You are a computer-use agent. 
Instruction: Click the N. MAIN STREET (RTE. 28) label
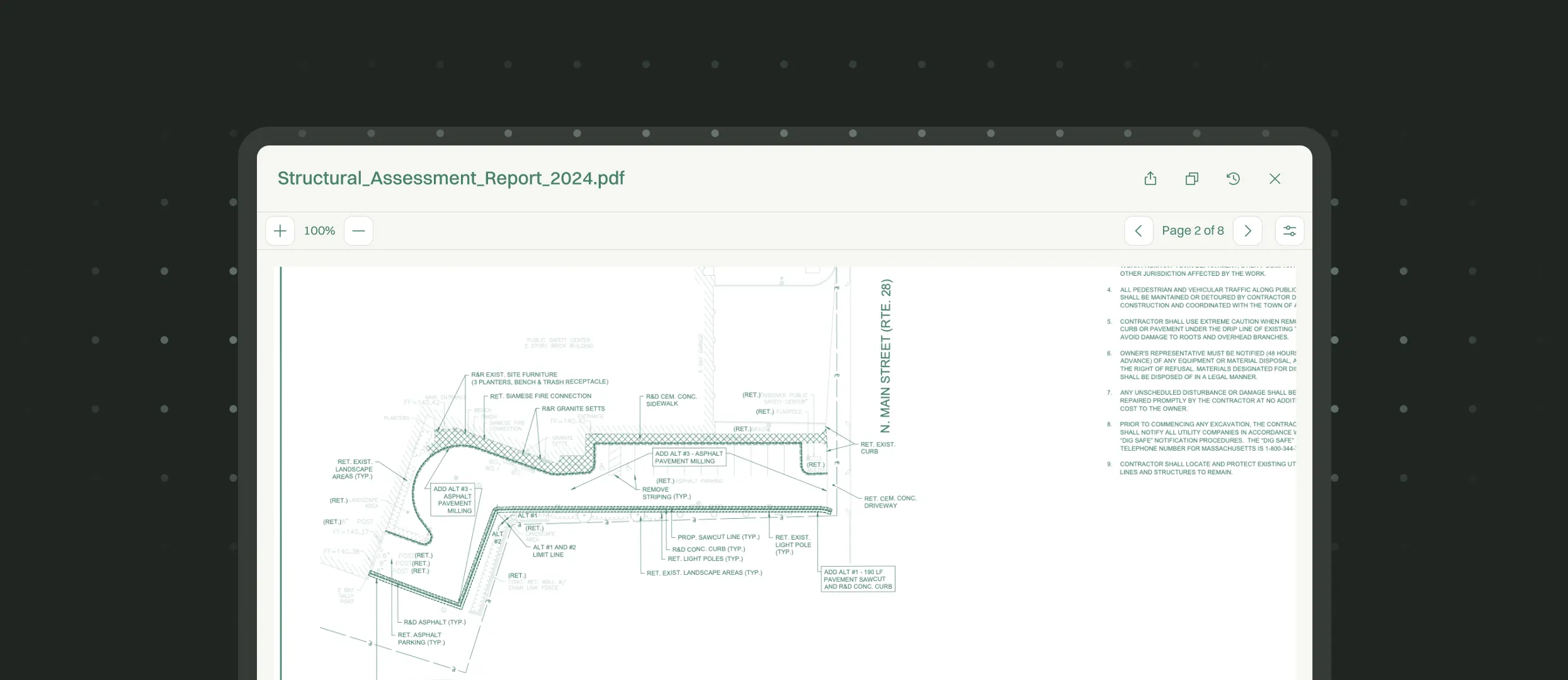(885, 356)
